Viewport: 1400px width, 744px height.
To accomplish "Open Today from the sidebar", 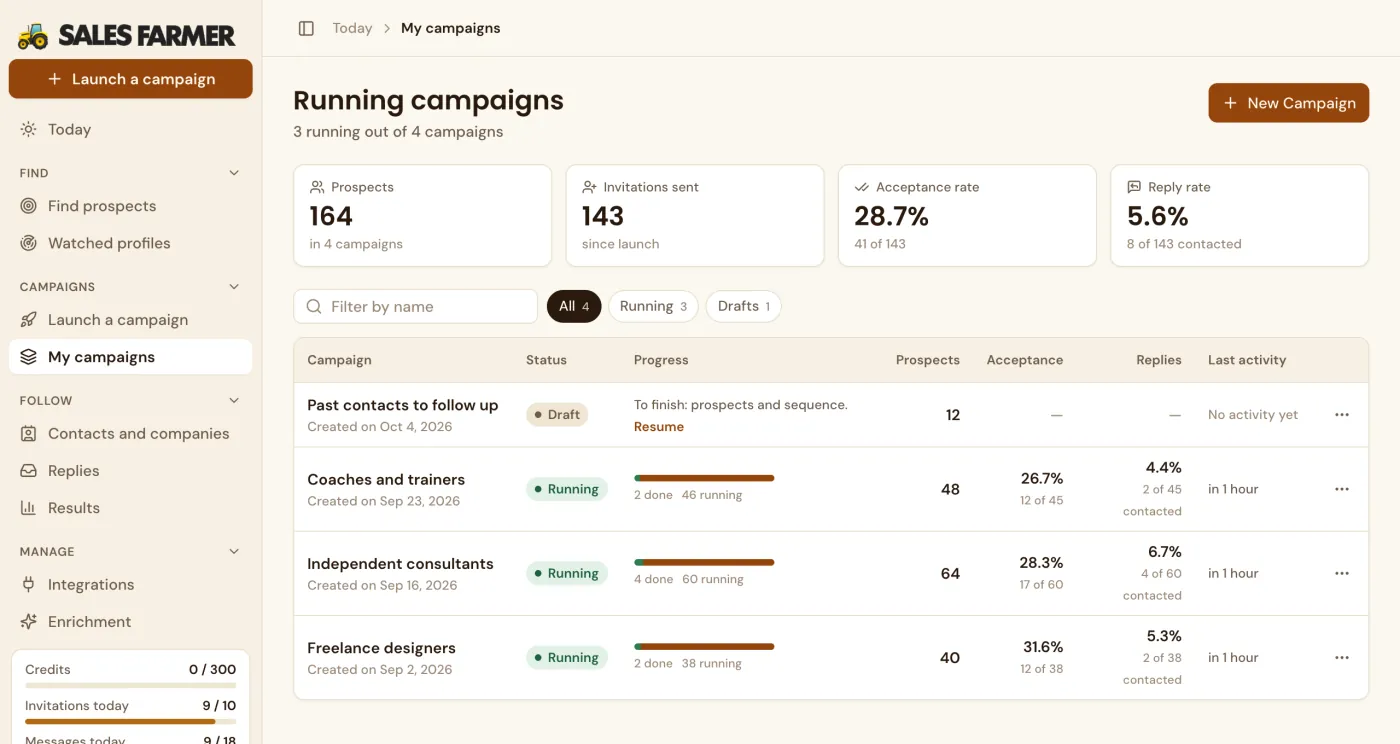I will pyautogui.click(x=130, y=129).
